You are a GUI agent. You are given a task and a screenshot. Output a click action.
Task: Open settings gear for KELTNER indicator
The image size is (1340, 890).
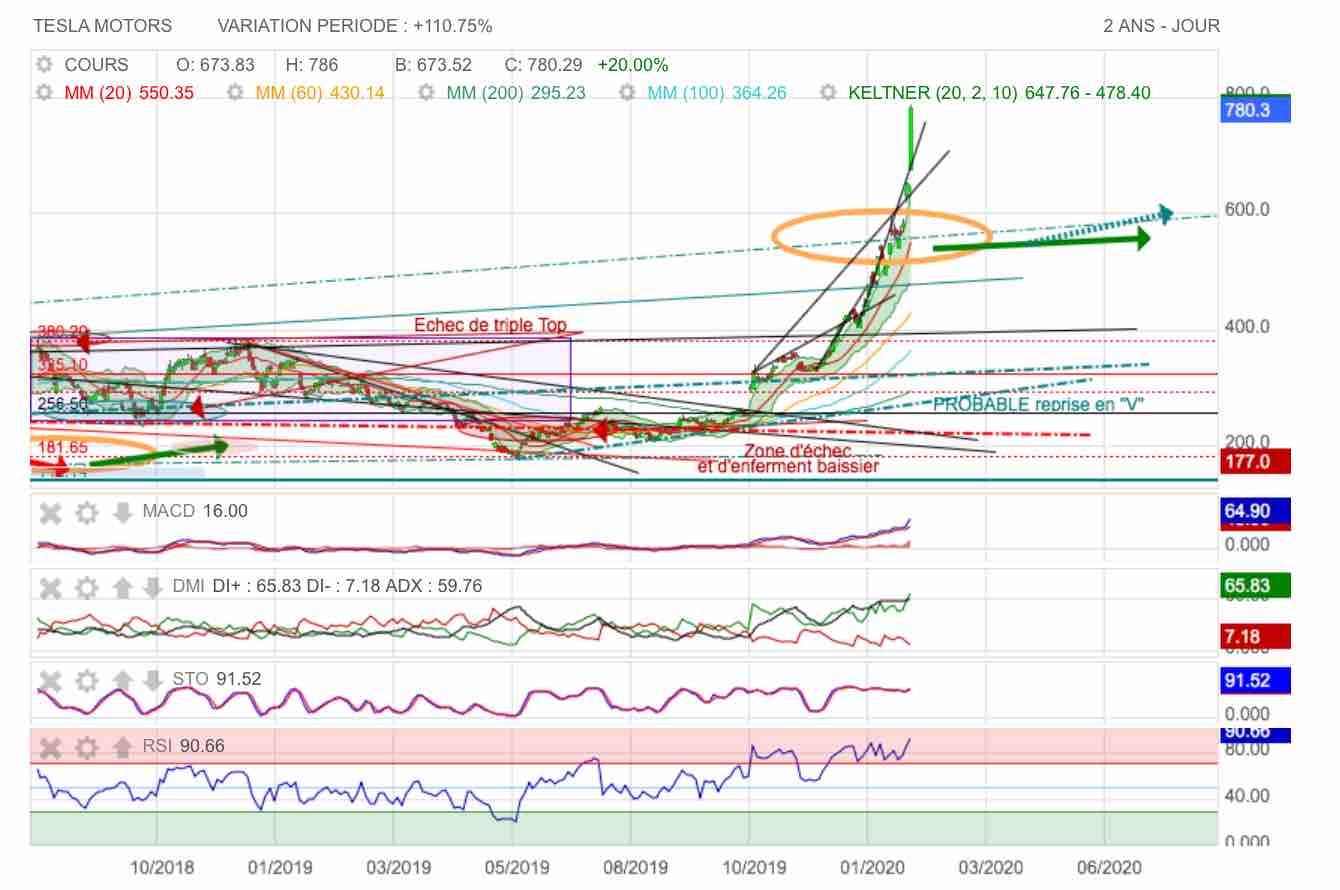click(828, 93)
